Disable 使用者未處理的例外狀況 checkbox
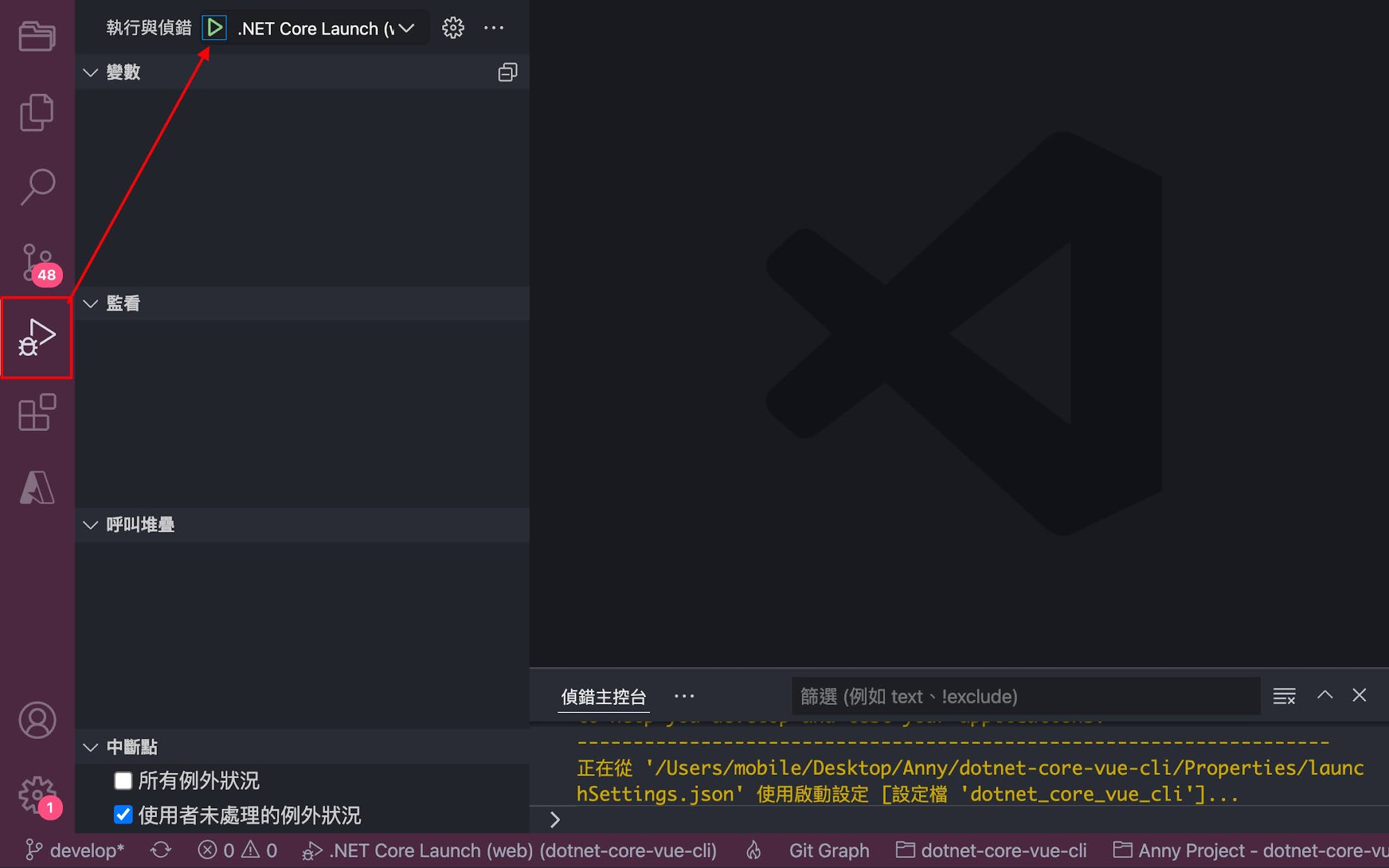 click(x=123, y=815)
